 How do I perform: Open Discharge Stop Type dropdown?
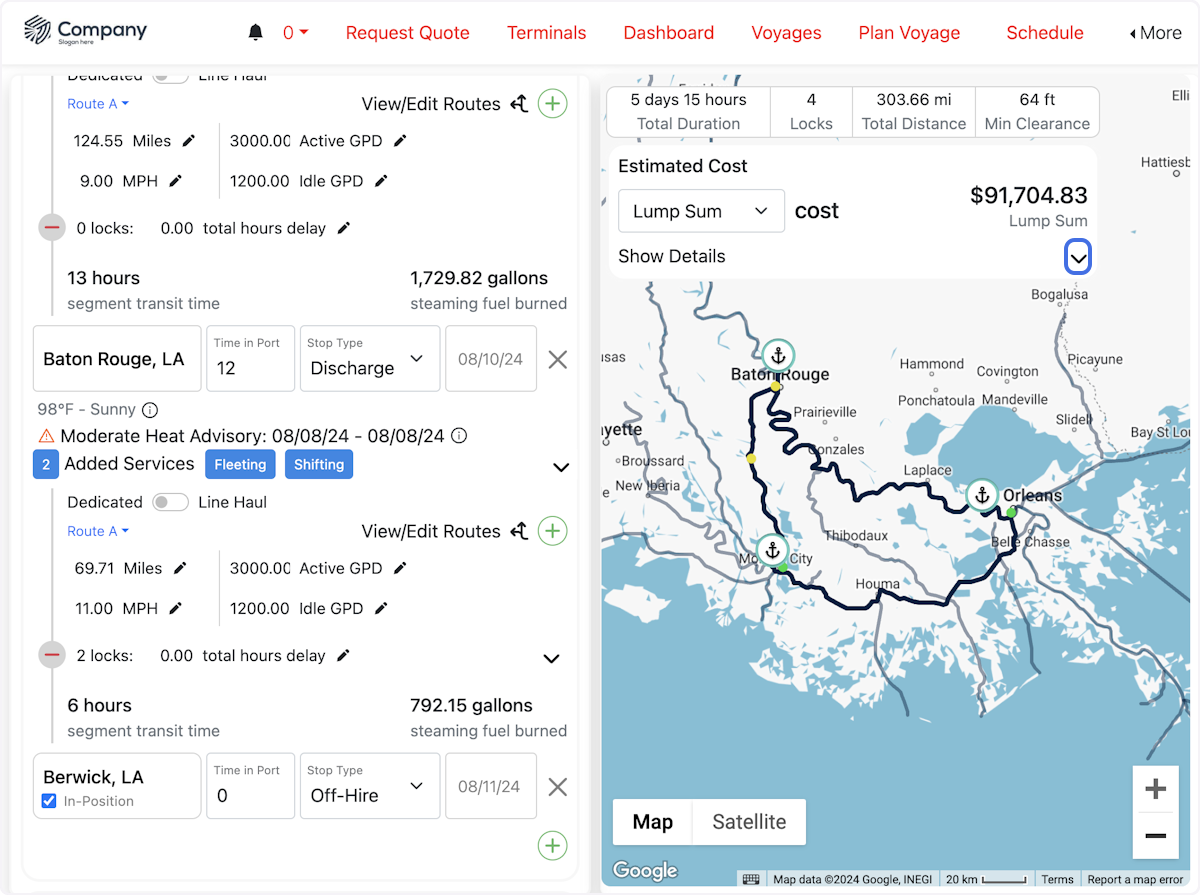[x=370, y=359]
